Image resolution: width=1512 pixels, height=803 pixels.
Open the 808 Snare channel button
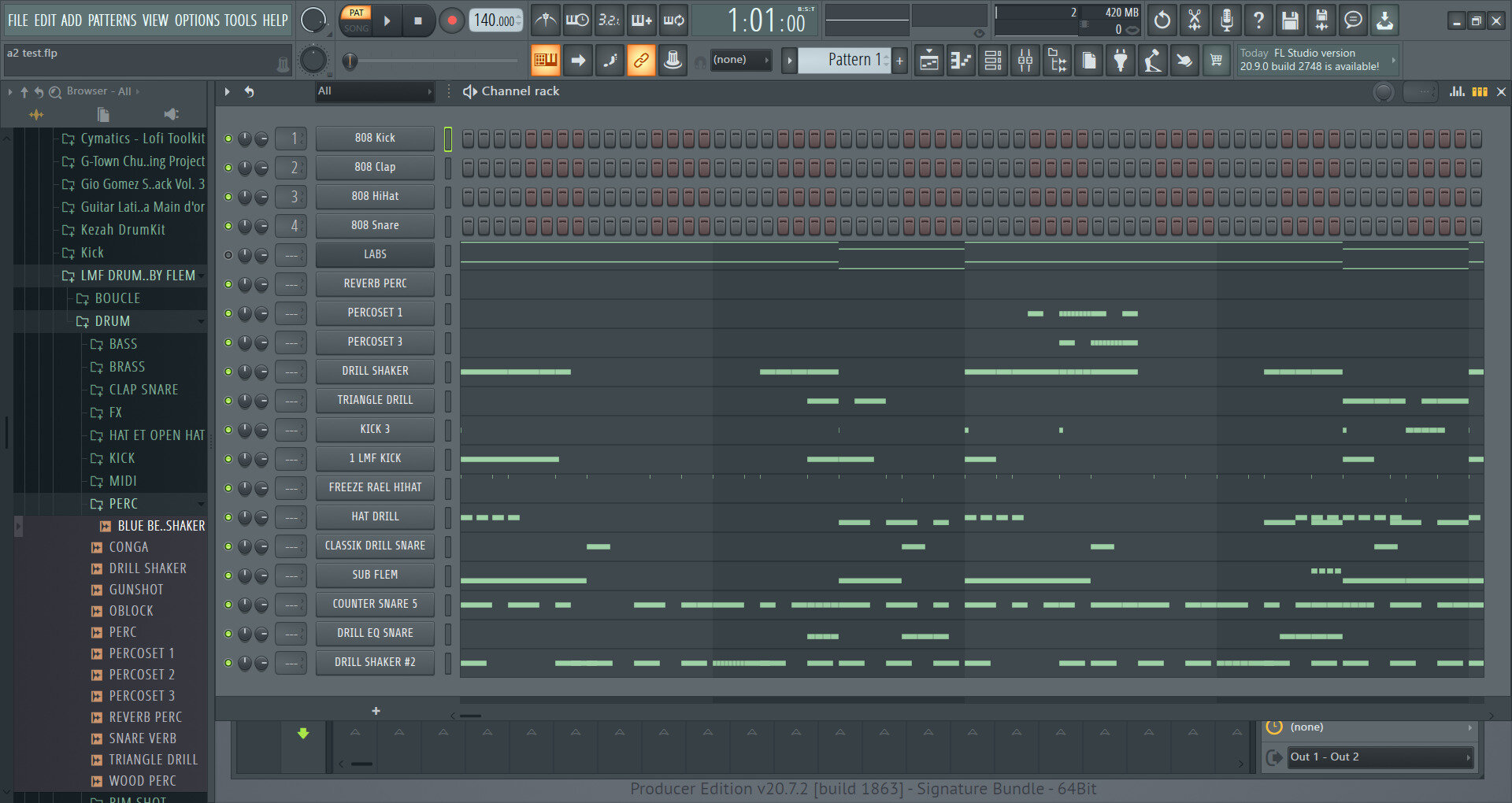(x=375, y=226)
